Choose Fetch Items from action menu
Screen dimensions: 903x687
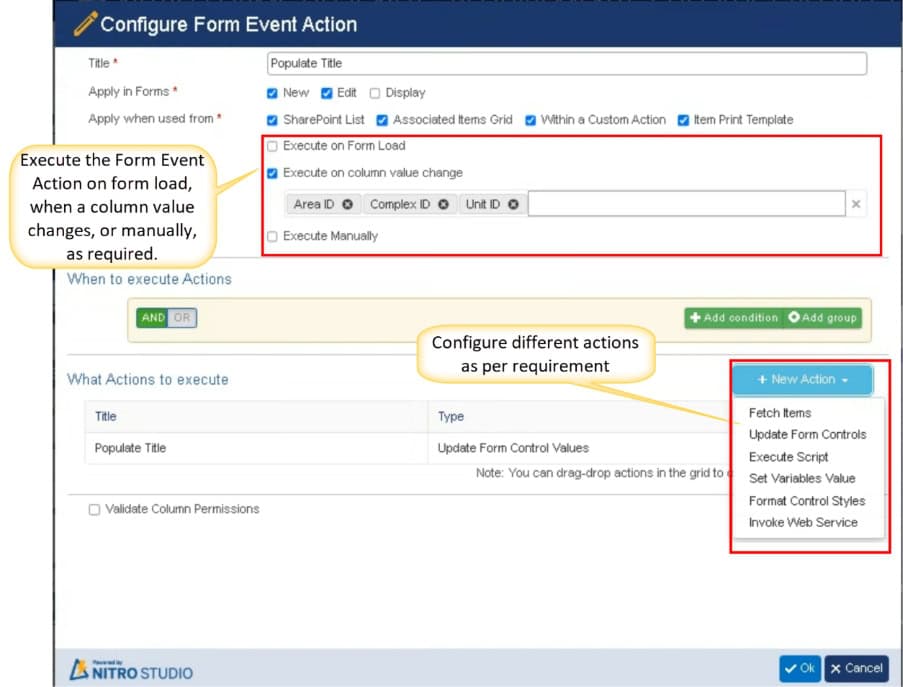(x=780, y=413)
